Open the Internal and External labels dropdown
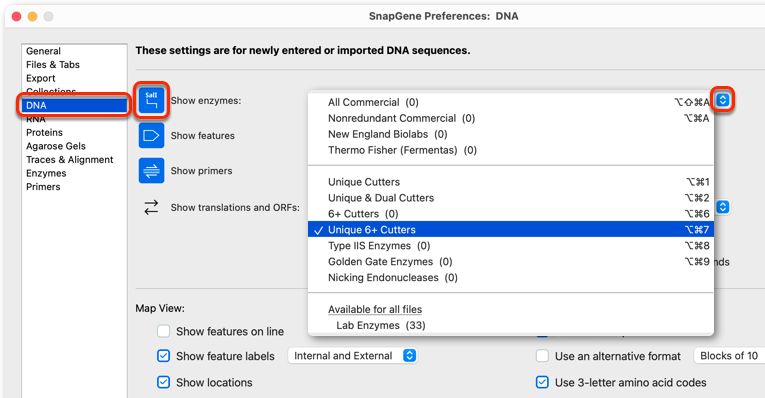The width and height of the screenshot is (765, 398). click(353, 356)
